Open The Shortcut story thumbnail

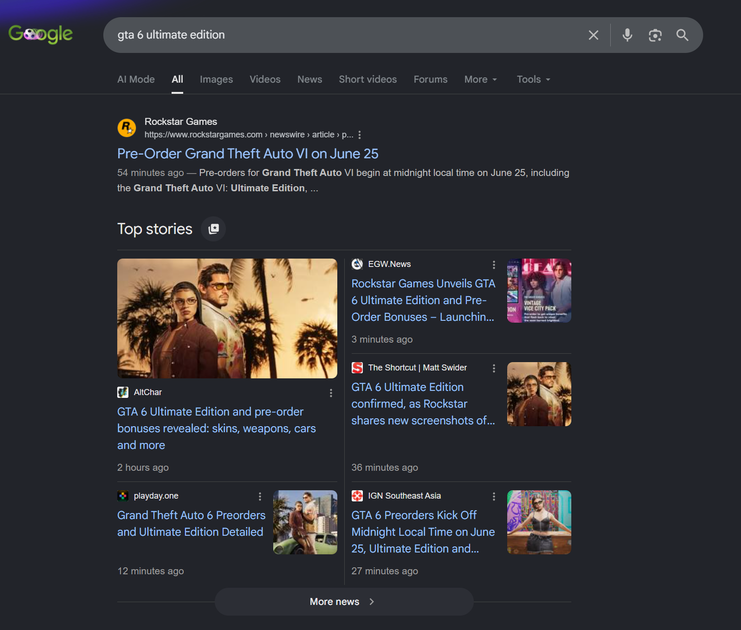click(539, 394)
